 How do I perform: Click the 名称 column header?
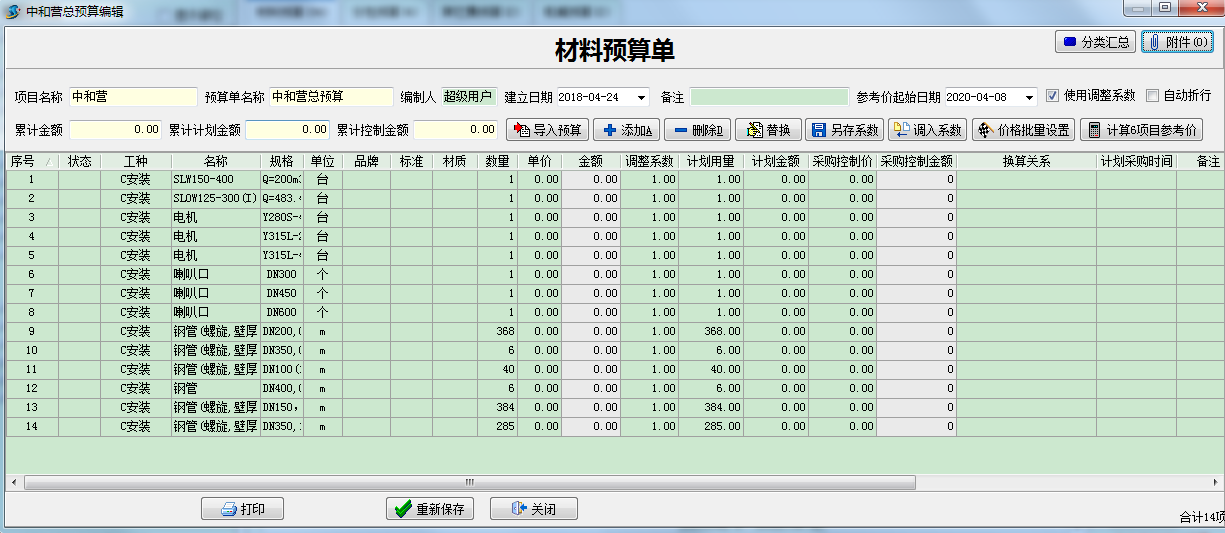click(x=215, y=161)
